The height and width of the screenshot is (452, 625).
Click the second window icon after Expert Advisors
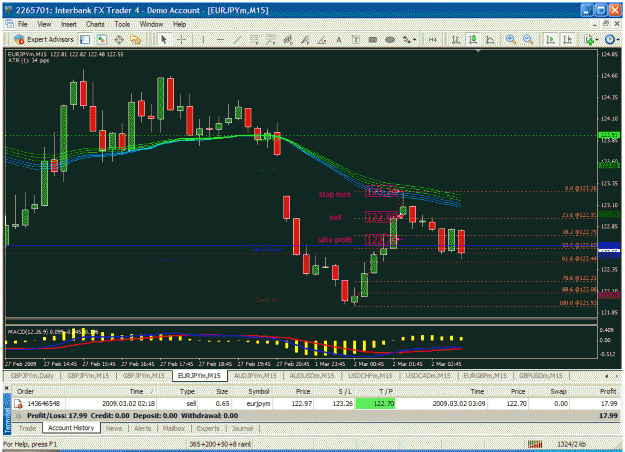pos(102,39)
